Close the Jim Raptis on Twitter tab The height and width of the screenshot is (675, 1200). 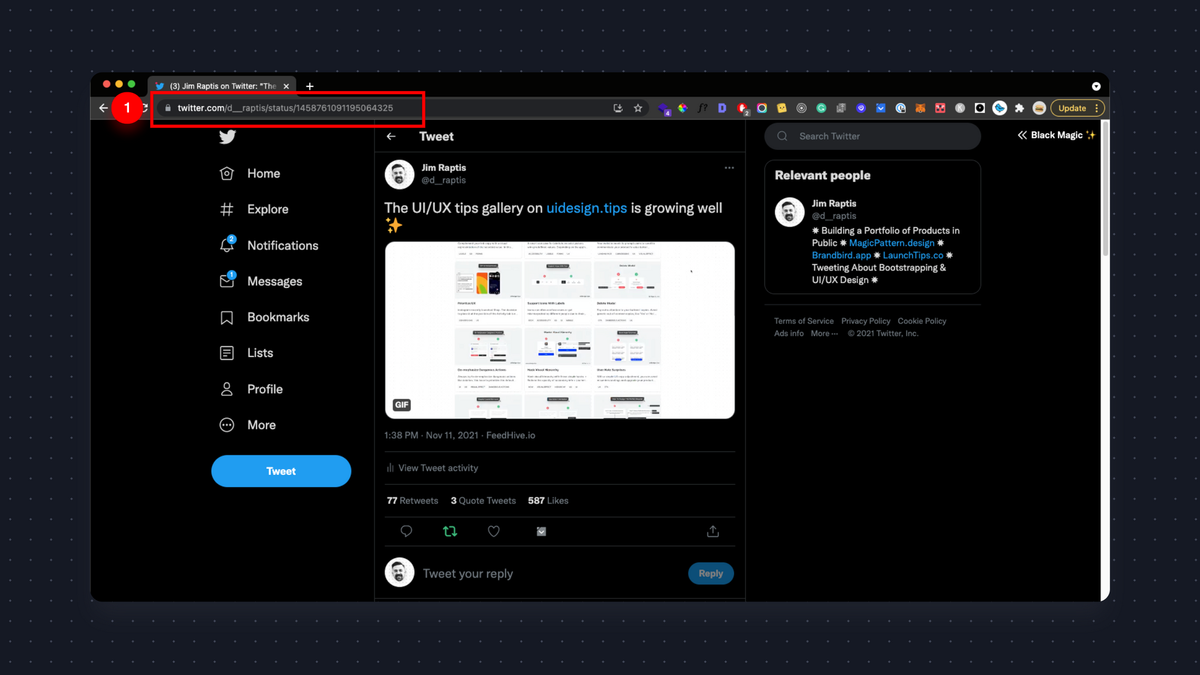(x=286, y=87)
